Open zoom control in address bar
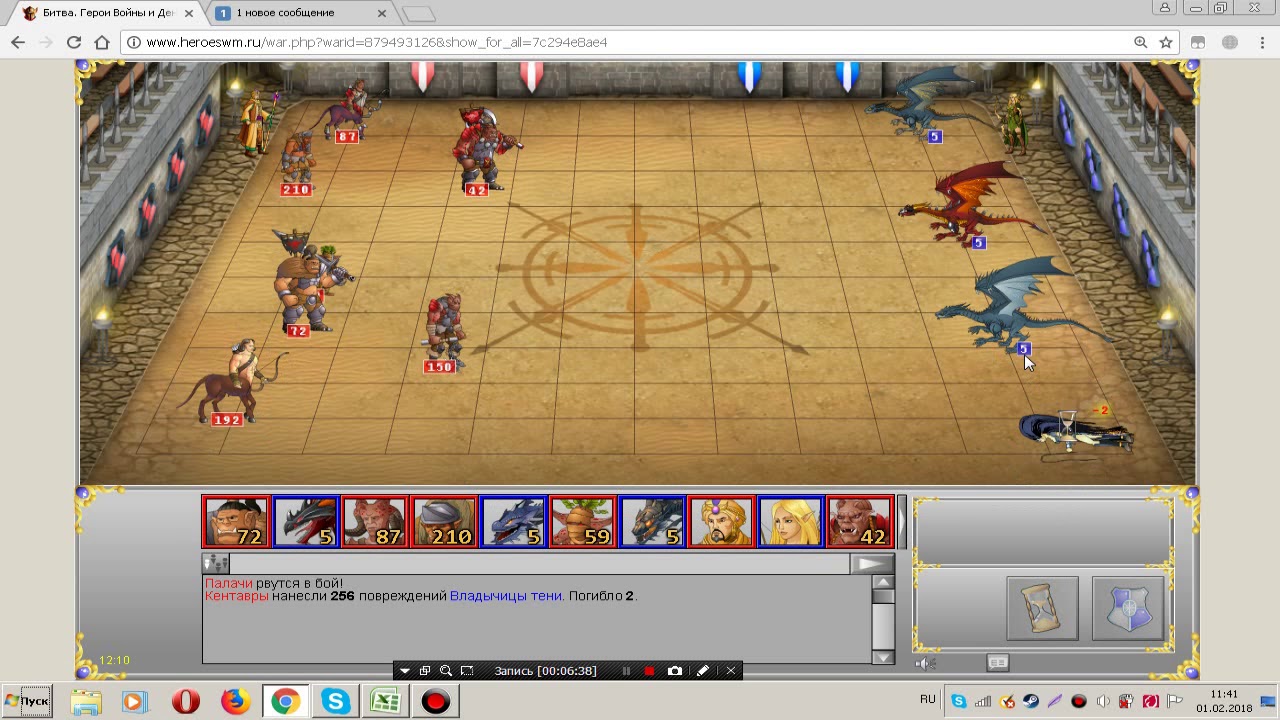This screenshot has height=720, width=1280. coord(1141,42)
